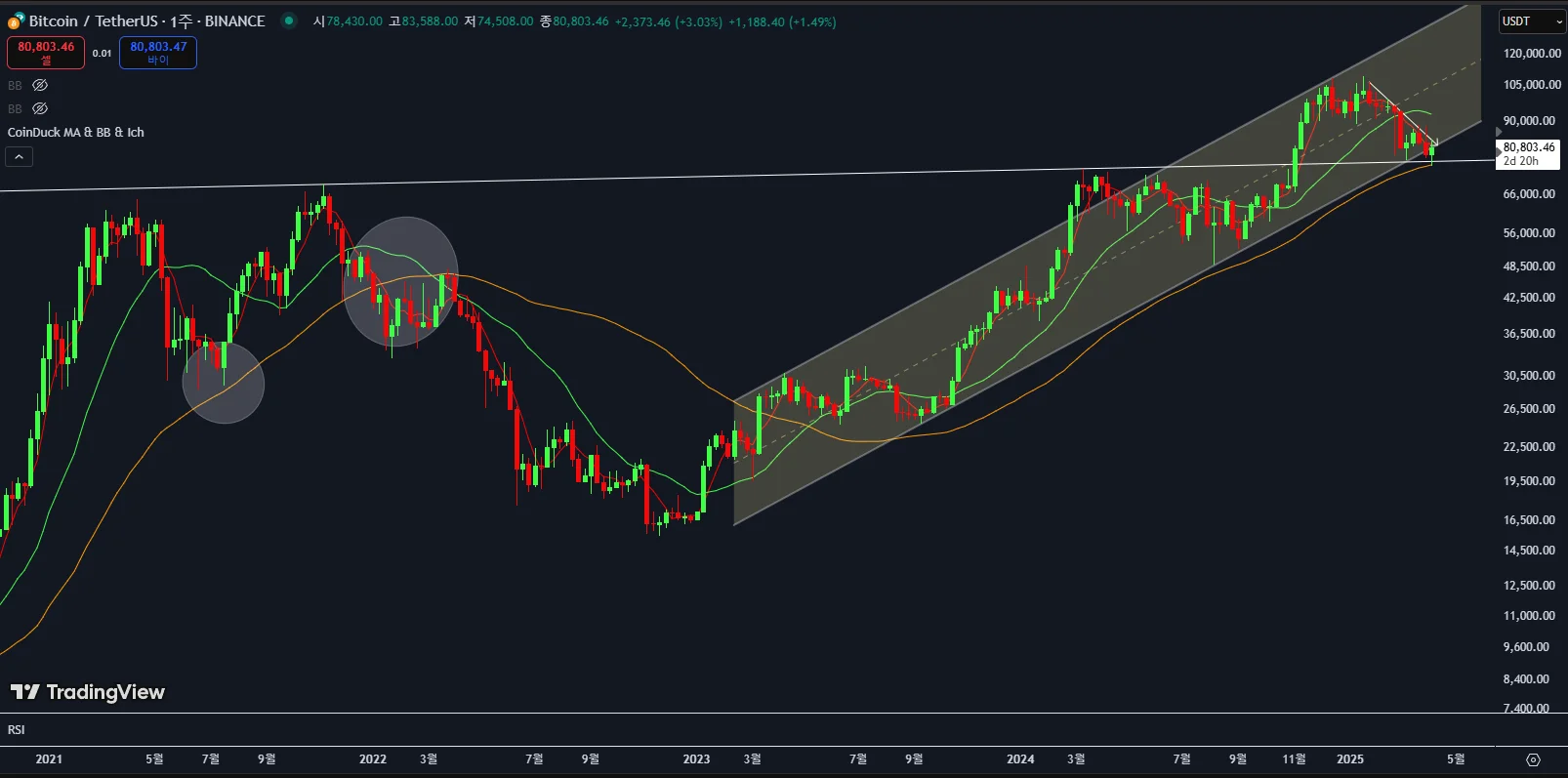Click the 19,500.00 price axis label
This screenshot has height=778, width=1568.
point(1530,481)
